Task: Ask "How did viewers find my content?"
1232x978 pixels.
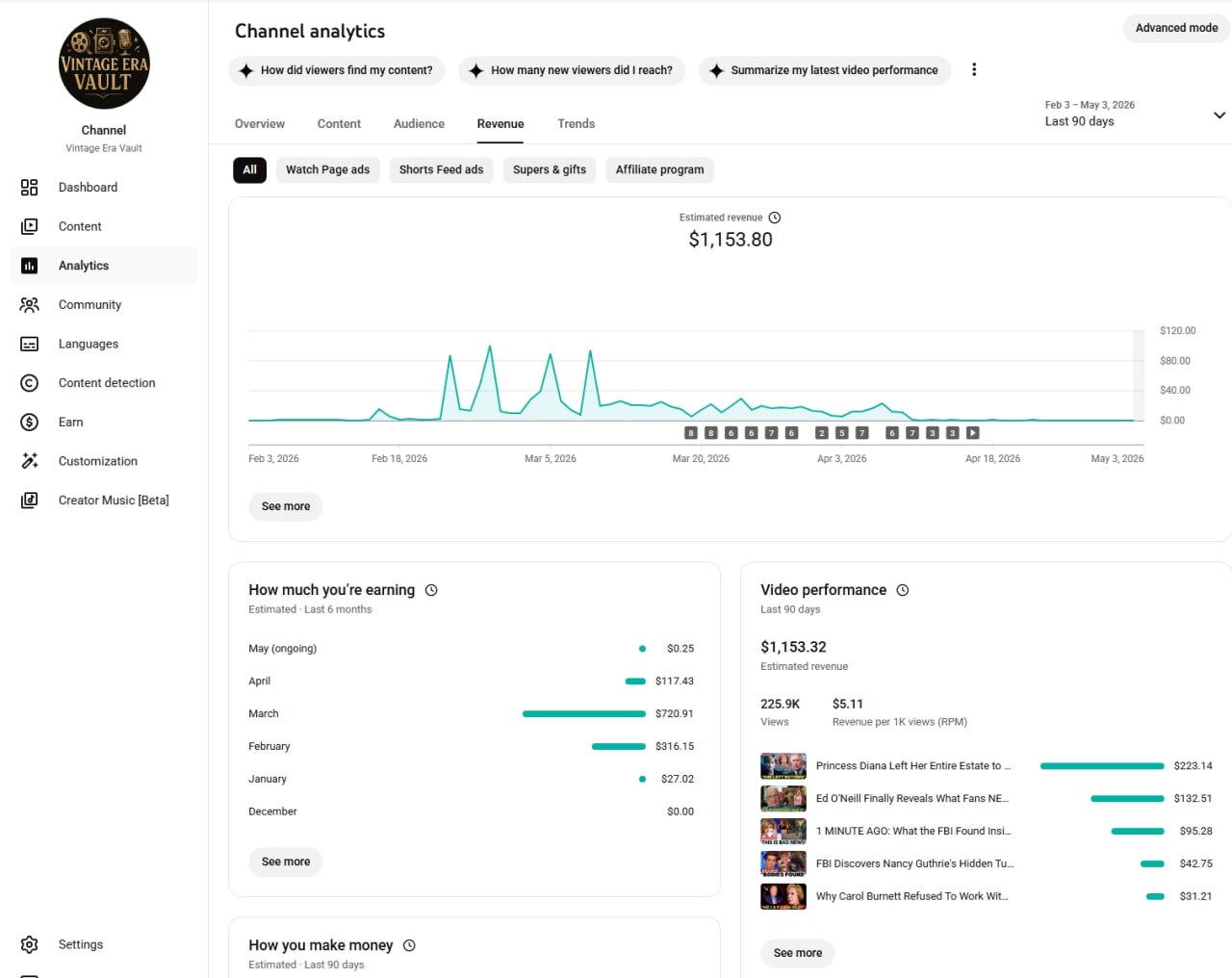Action: point(337,70)
